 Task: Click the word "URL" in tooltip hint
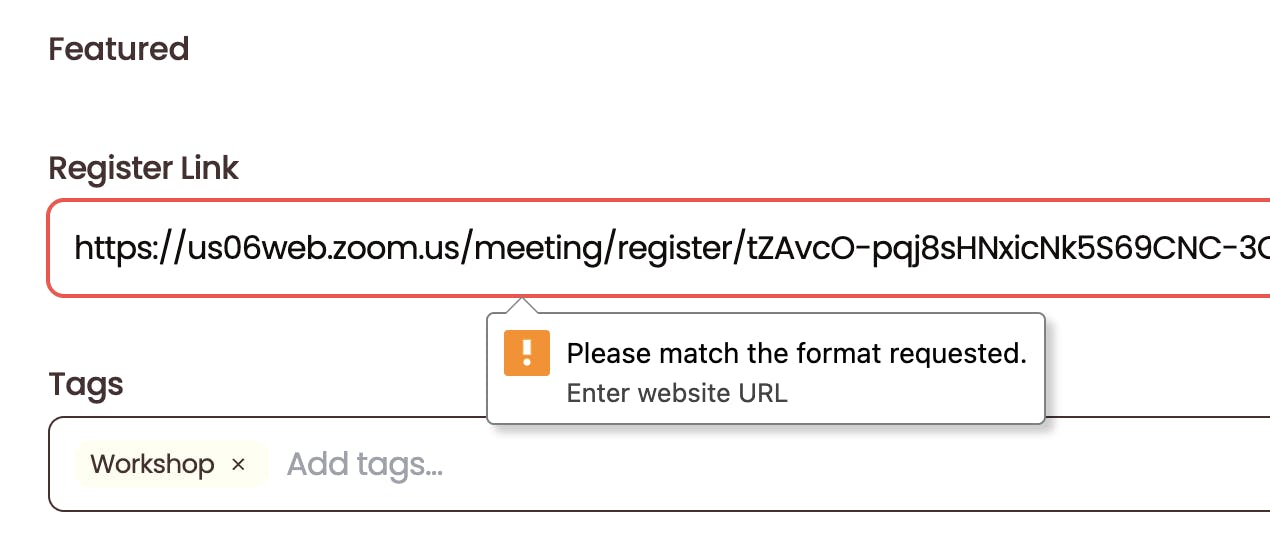[x=765, y=393]
